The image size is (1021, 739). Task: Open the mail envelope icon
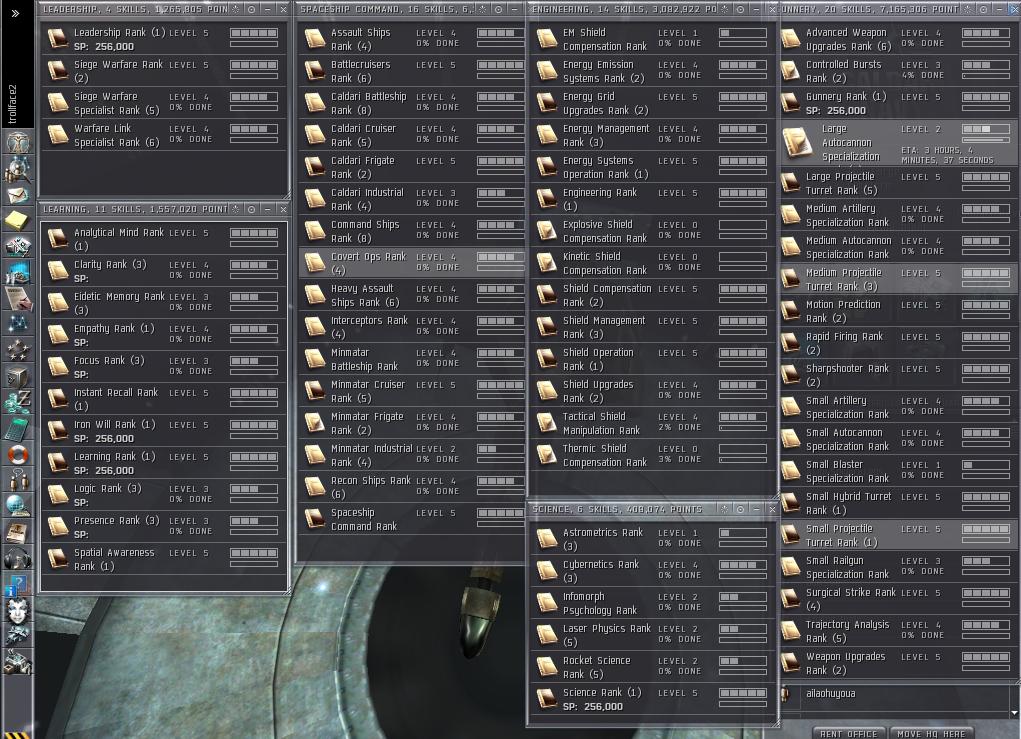tap(18, 195)
